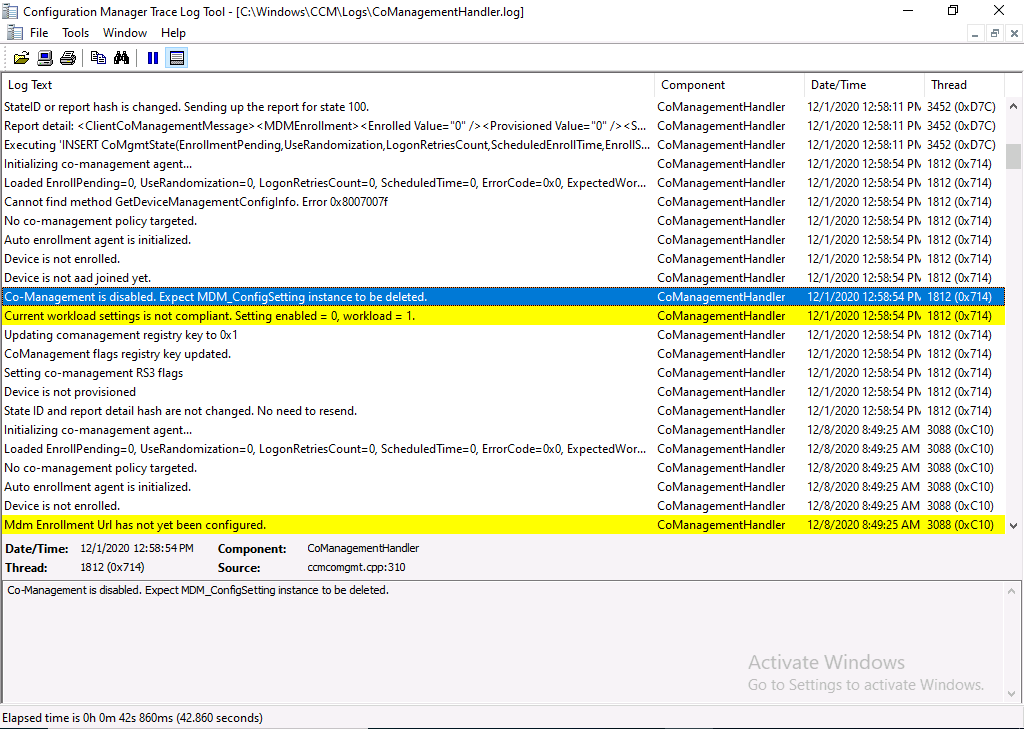1024x729 pixels.
Task: Click the Date/Time value in the details pane
Action: [x=137, y=549]
